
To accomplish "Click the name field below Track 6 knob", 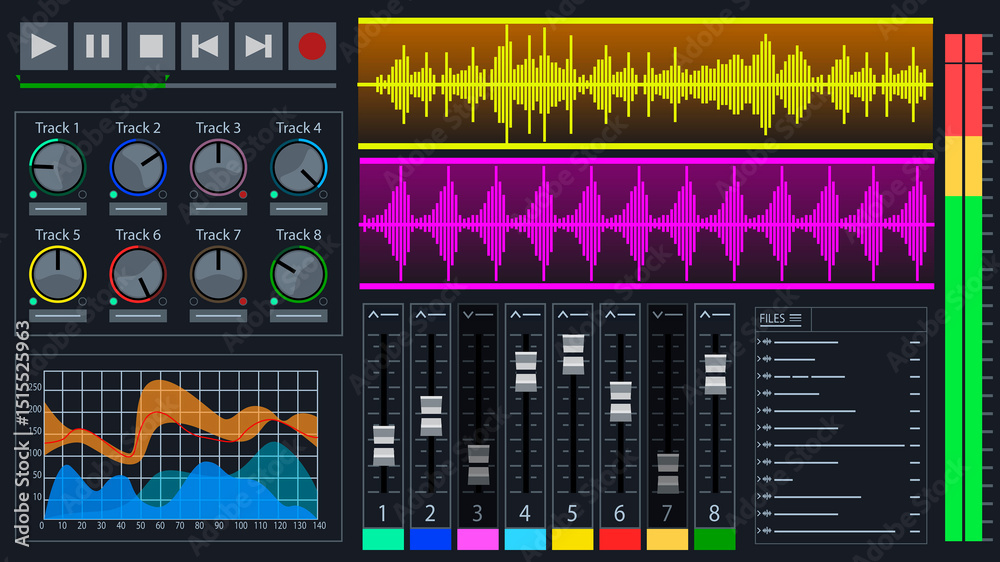I will click(x=138, y=316).
